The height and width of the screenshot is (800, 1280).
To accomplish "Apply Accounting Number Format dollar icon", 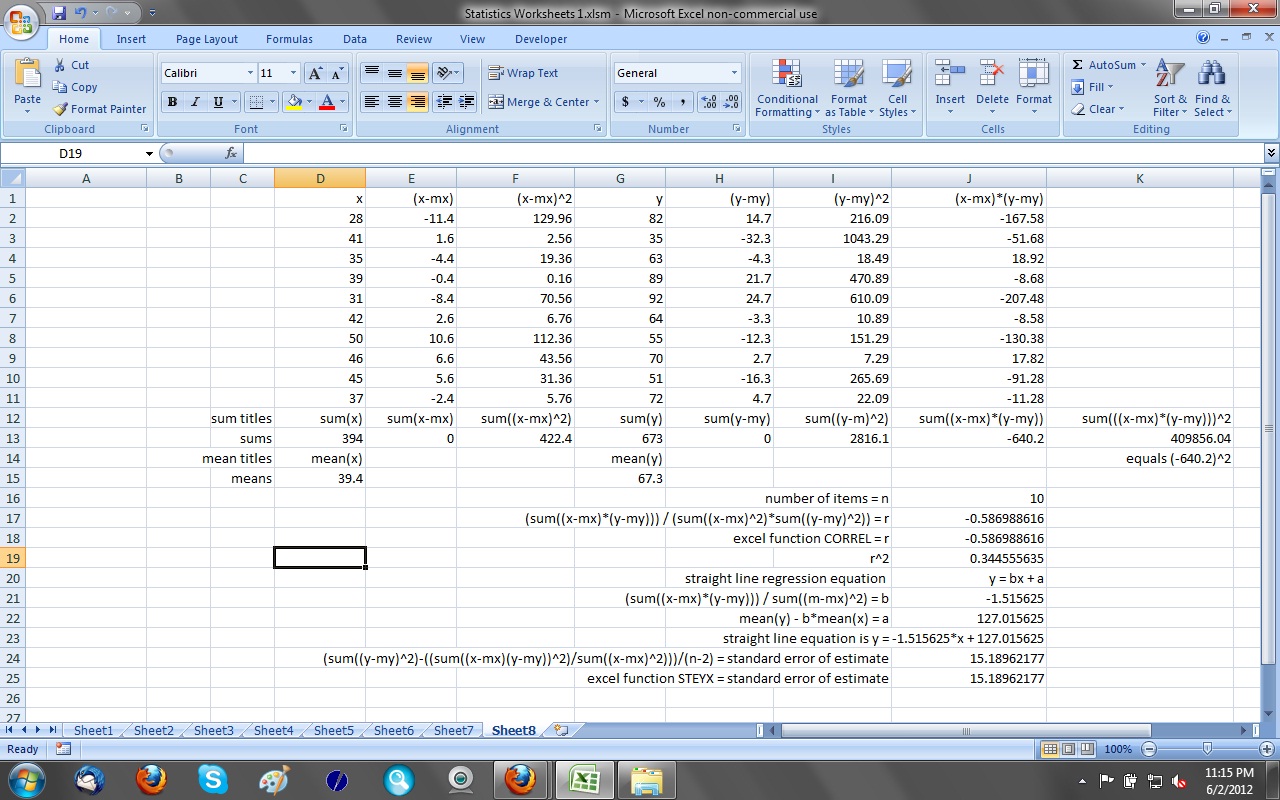I will coord(626,102).
